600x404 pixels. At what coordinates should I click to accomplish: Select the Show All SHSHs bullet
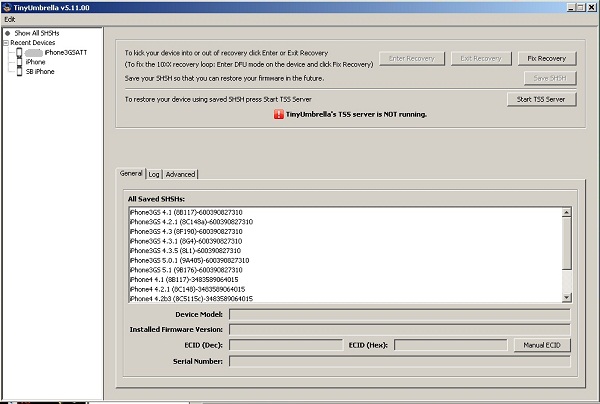[8, 33]
